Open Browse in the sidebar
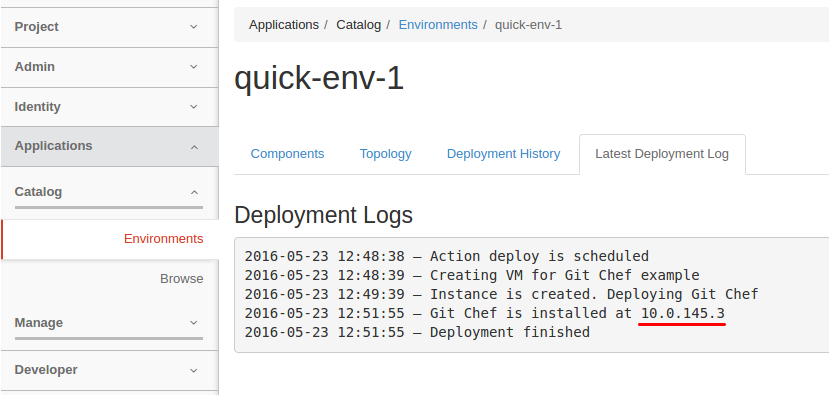 point(182,279)
